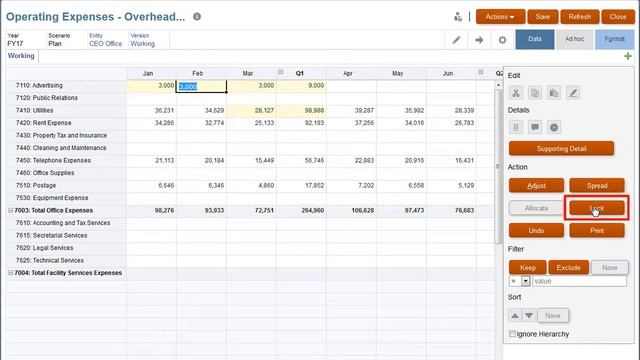Open the change history icon under Details
640x360 pixels.
554,127
